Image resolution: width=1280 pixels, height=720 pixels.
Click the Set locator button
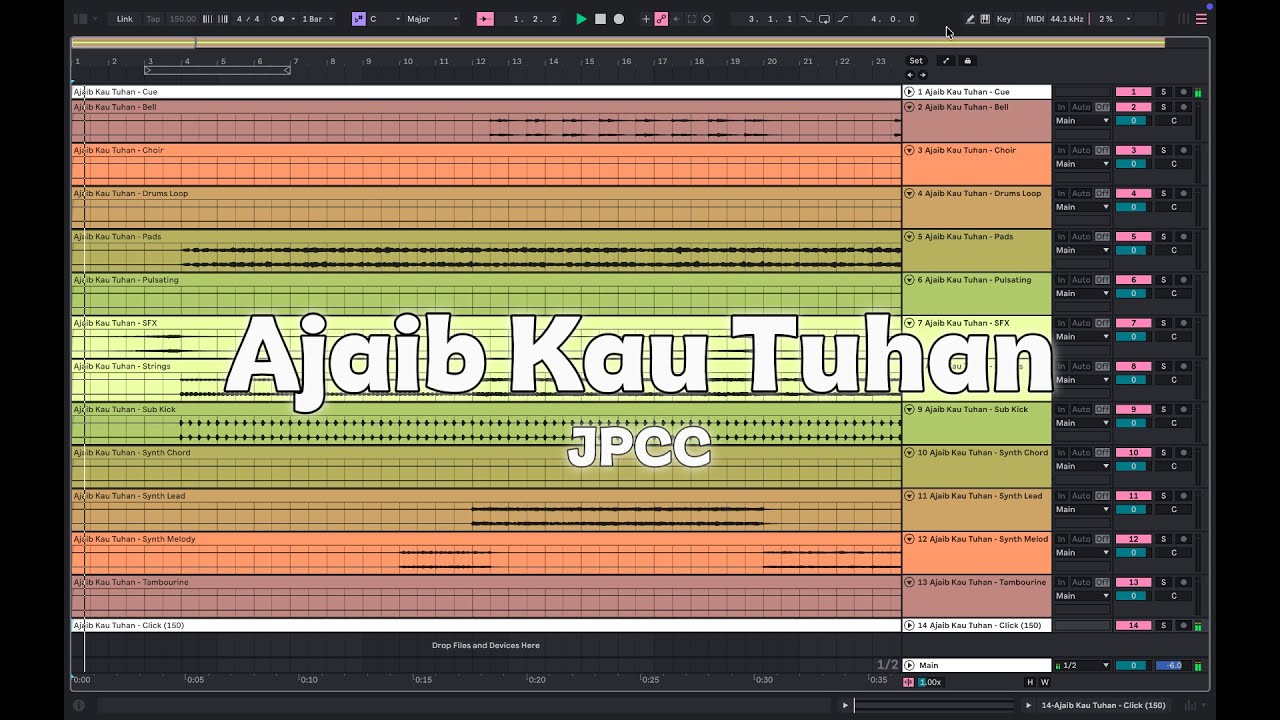pyautogui.click(x=916, y=61)
